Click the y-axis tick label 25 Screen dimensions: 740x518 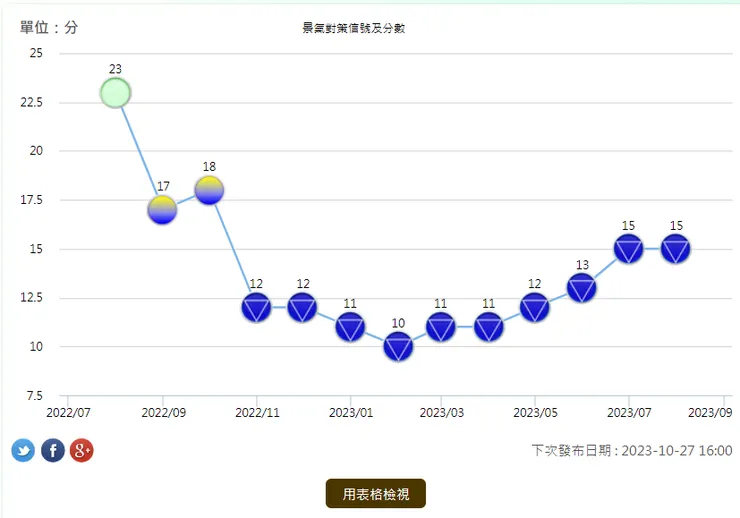point(36,53)
